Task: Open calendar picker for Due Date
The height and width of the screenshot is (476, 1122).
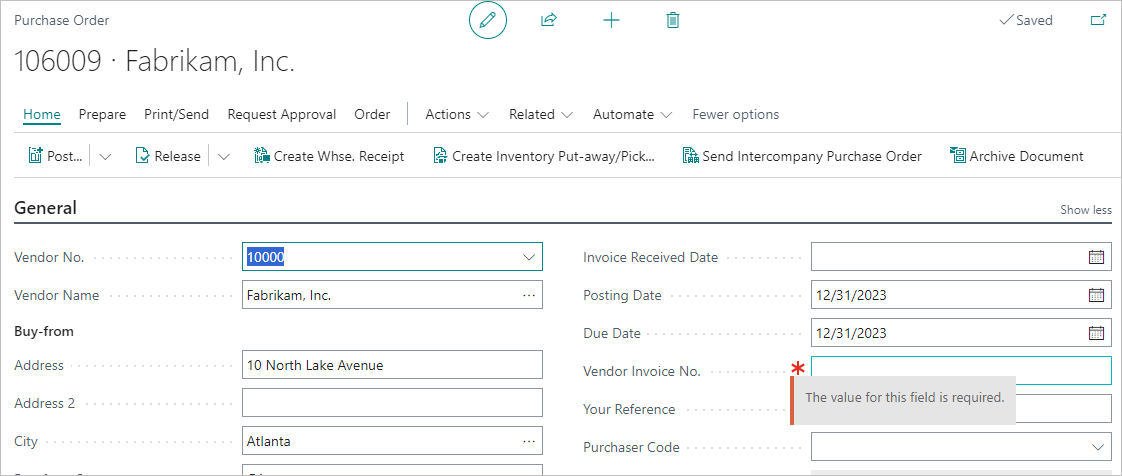Action: tap(1096, 333)
